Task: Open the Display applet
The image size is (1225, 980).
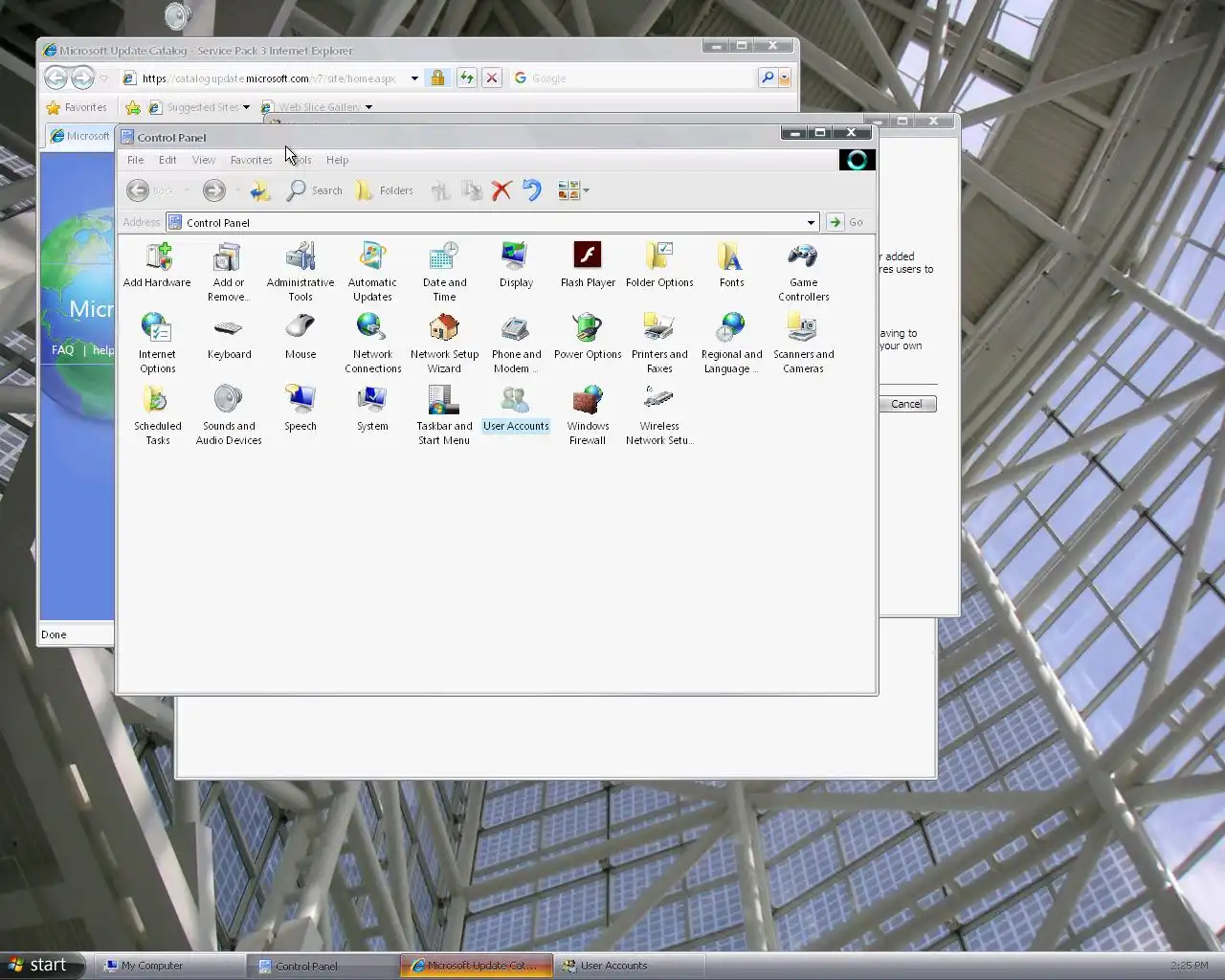Action: click(516, 265)
